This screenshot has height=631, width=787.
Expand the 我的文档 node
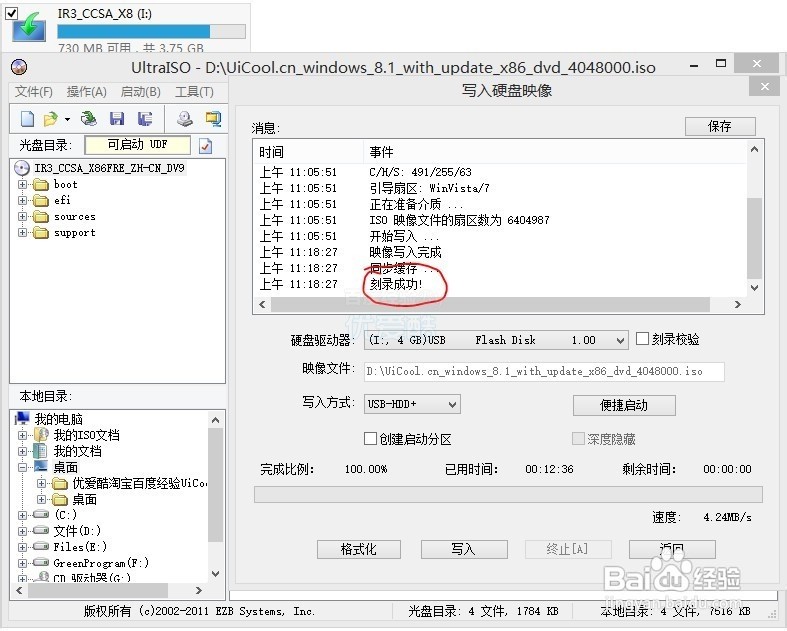[22, 451]
